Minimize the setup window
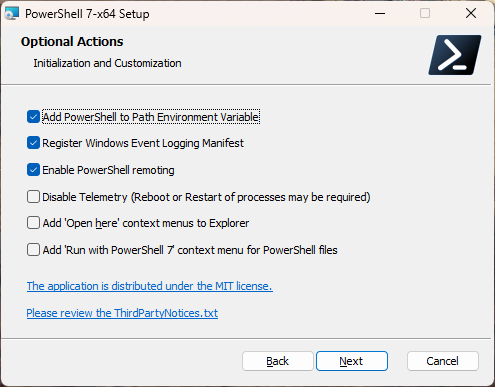The width and height of the screenshot is (495, 387). click(380, 13)
